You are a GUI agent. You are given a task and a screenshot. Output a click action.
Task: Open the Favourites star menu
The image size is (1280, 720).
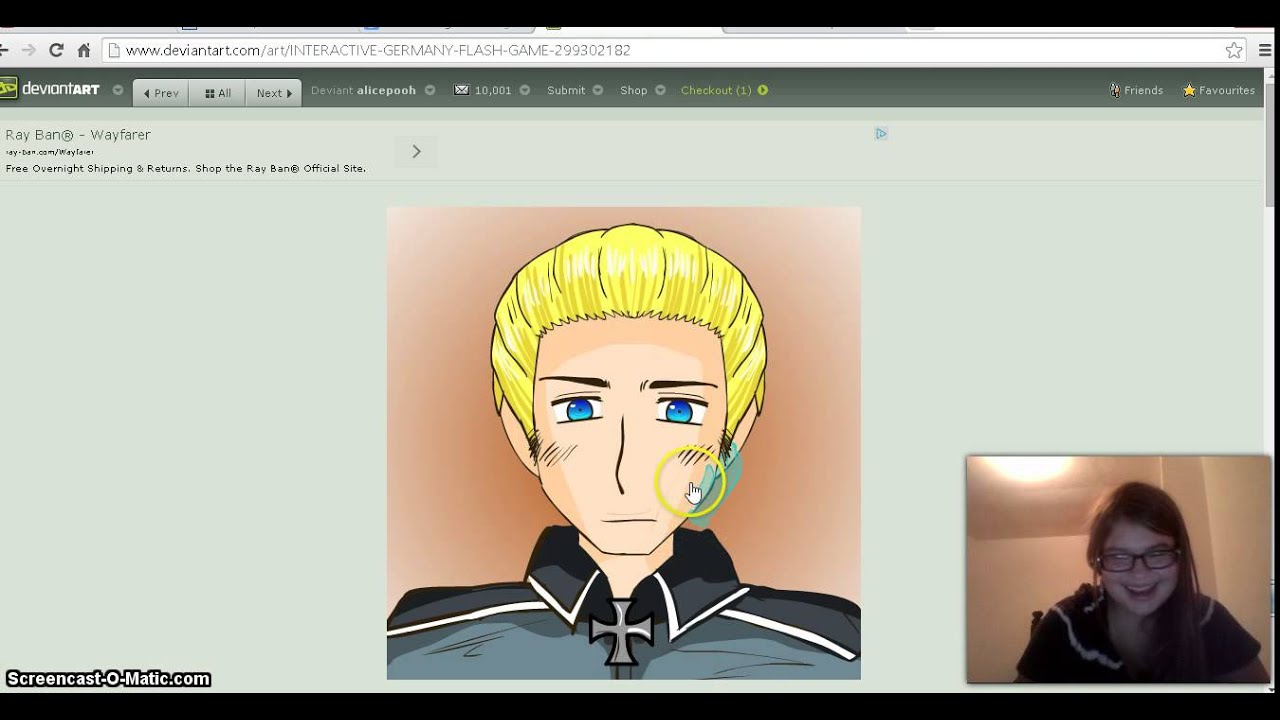click(1219, 90)
